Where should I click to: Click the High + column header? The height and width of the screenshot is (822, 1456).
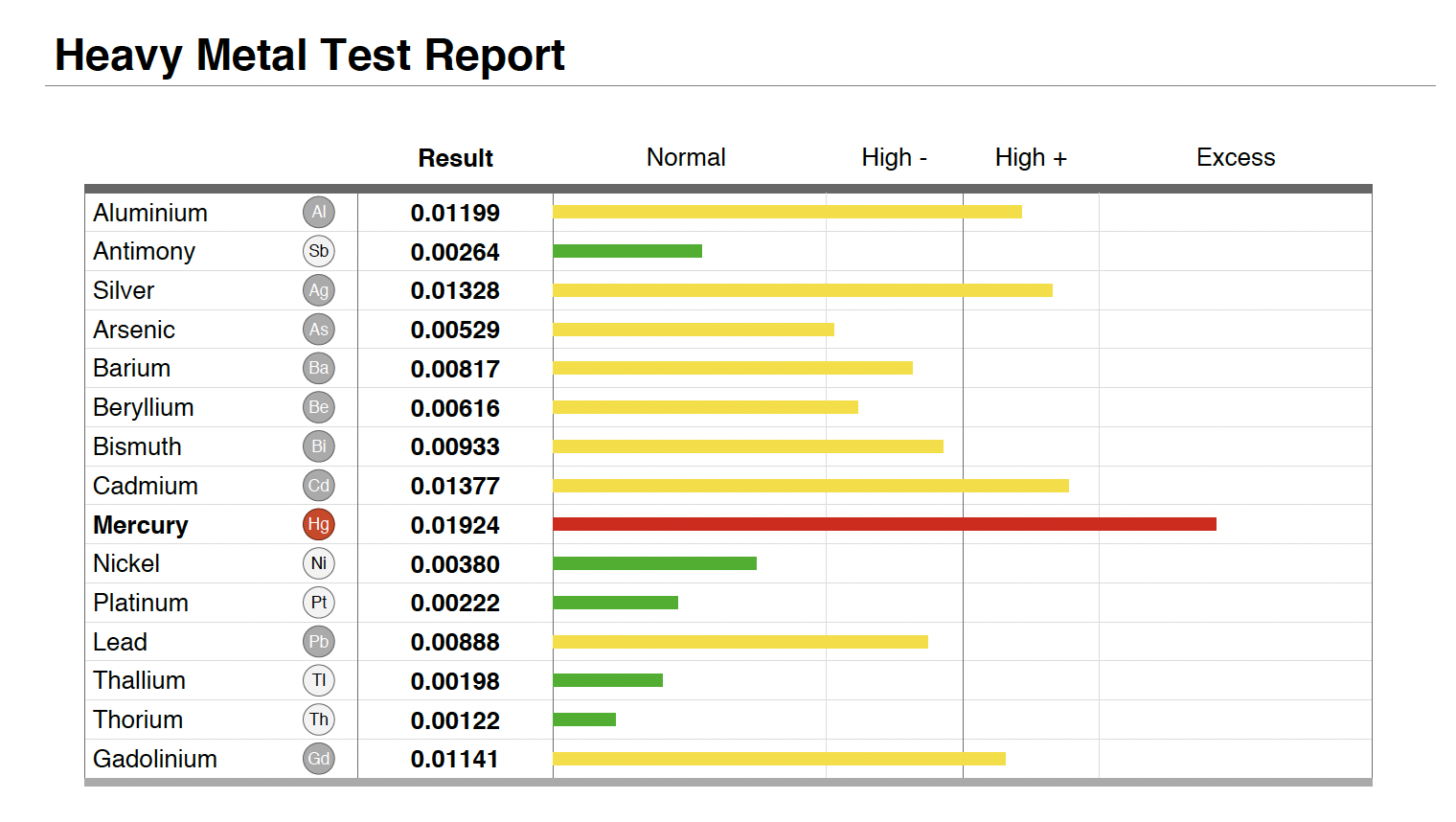pyautogui.click(x=1031, y=157)
